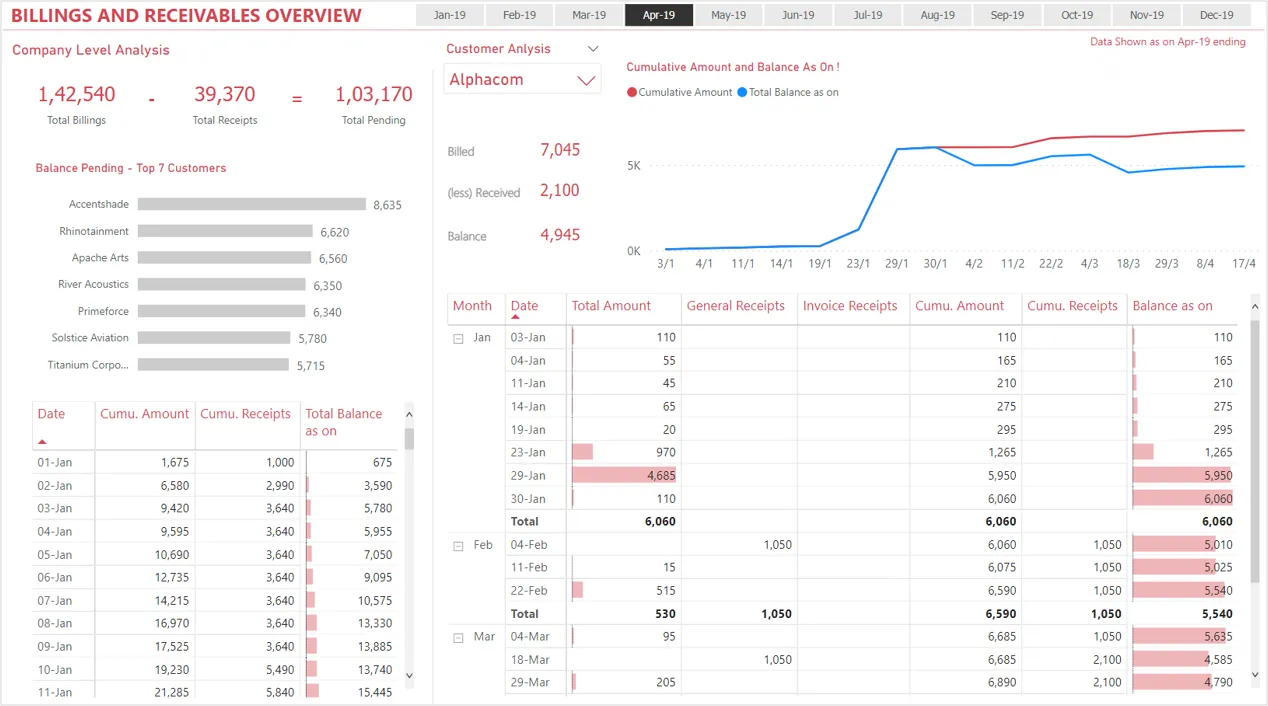This screenshot has width=1268, height=706.
Task: Sort customer table by Invoice Receipts
Action: [850, 306]
